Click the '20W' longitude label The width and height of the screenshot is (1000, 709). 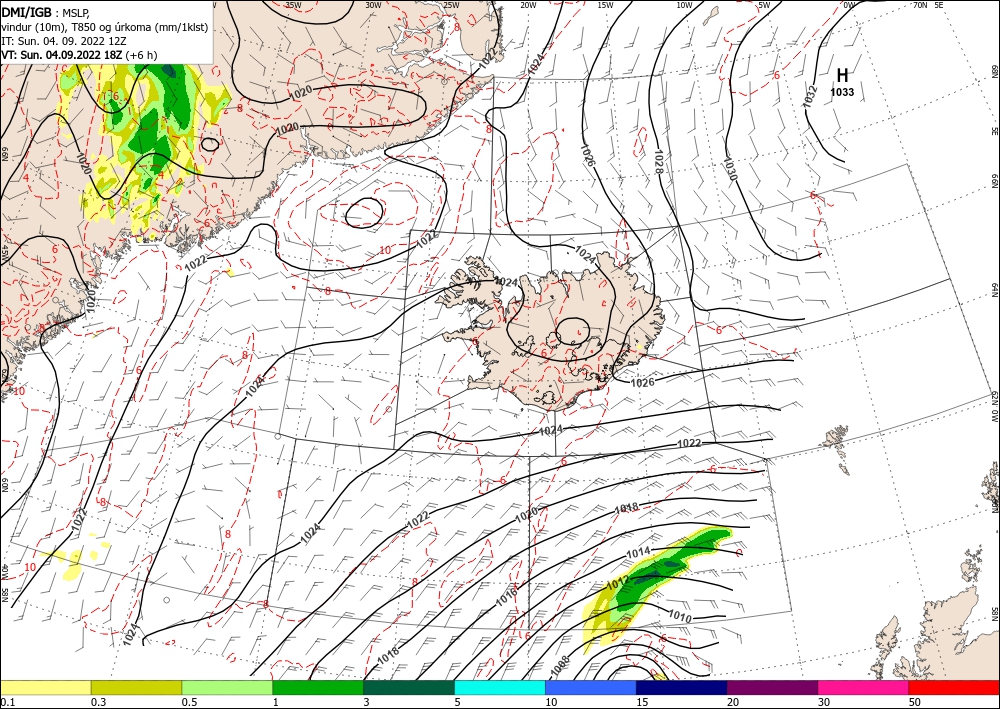pos(528,5)
